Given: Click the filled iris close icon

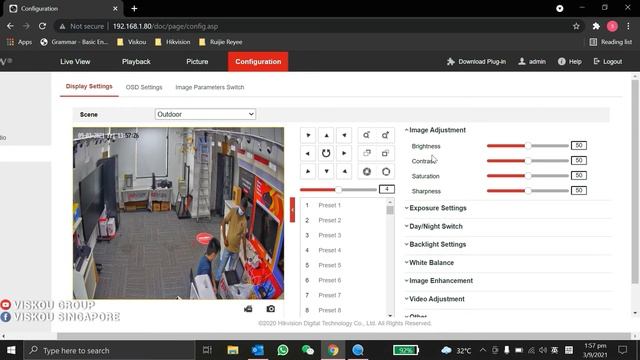Looking at the screenshot, I should (367, 171).
